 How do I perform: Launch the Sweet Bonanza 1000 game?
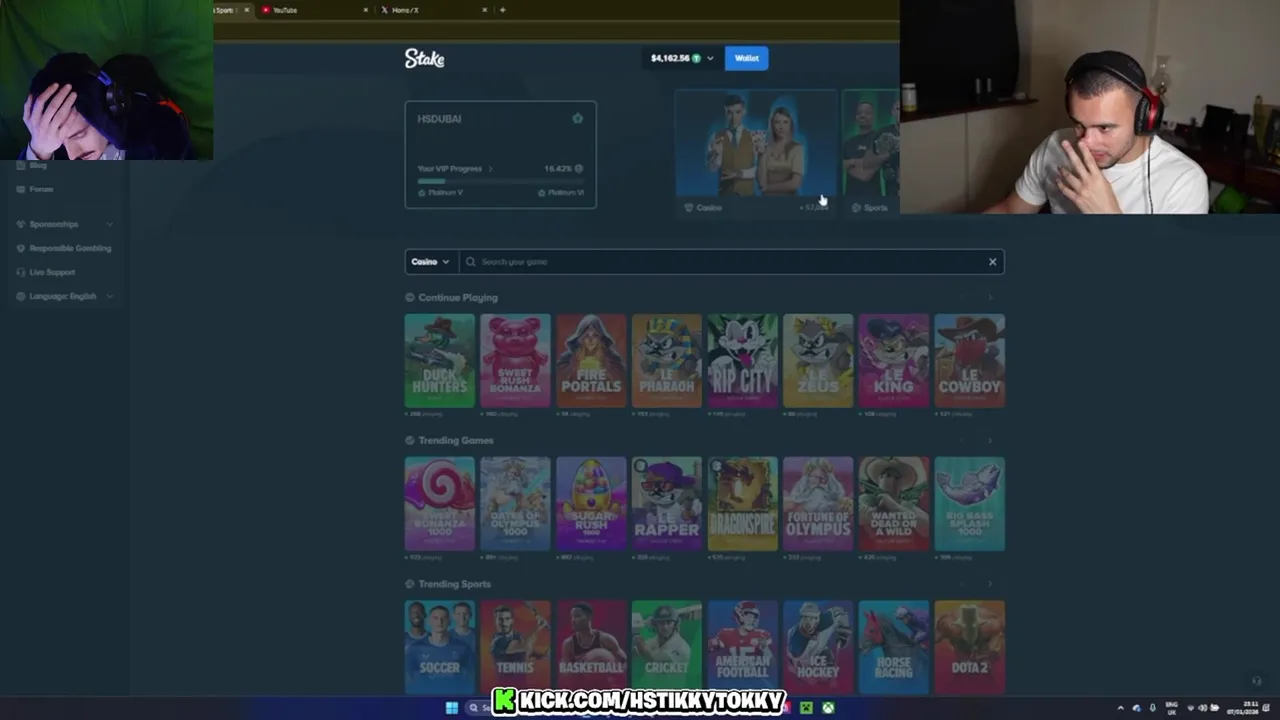pyautogui.click(x=440, y=503)
